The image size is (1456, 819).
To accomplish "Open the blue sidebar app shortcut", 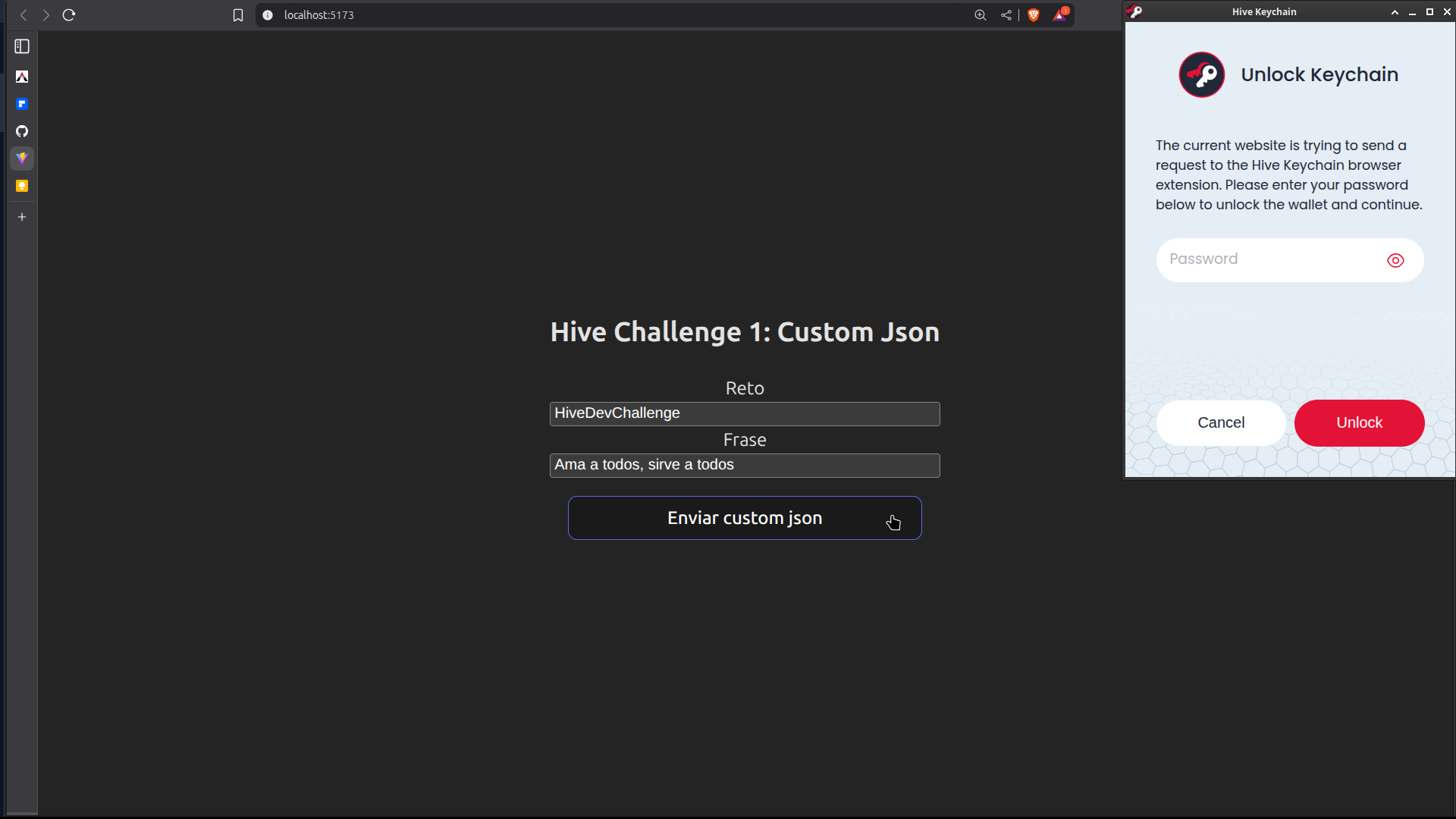I will tap(22, 104).
